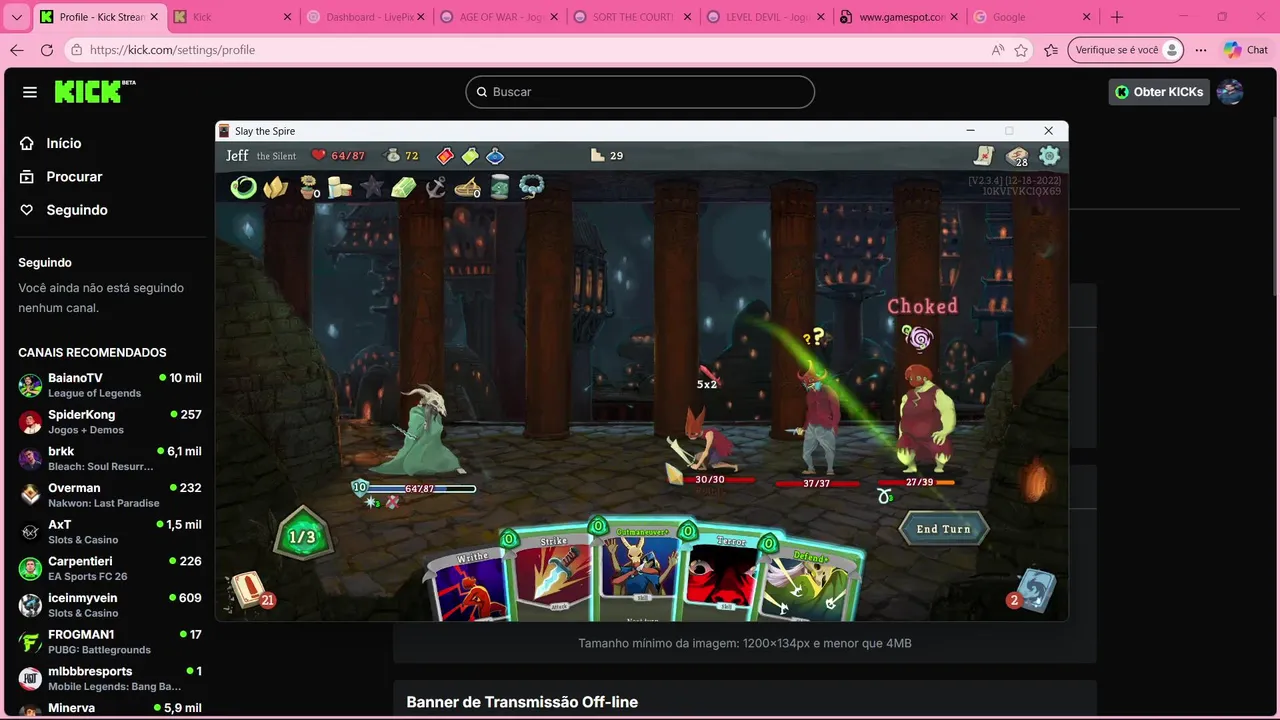The image size is (1280, 720).
Task: Open the tab list dropdown chevron
Action: [16, 17]
